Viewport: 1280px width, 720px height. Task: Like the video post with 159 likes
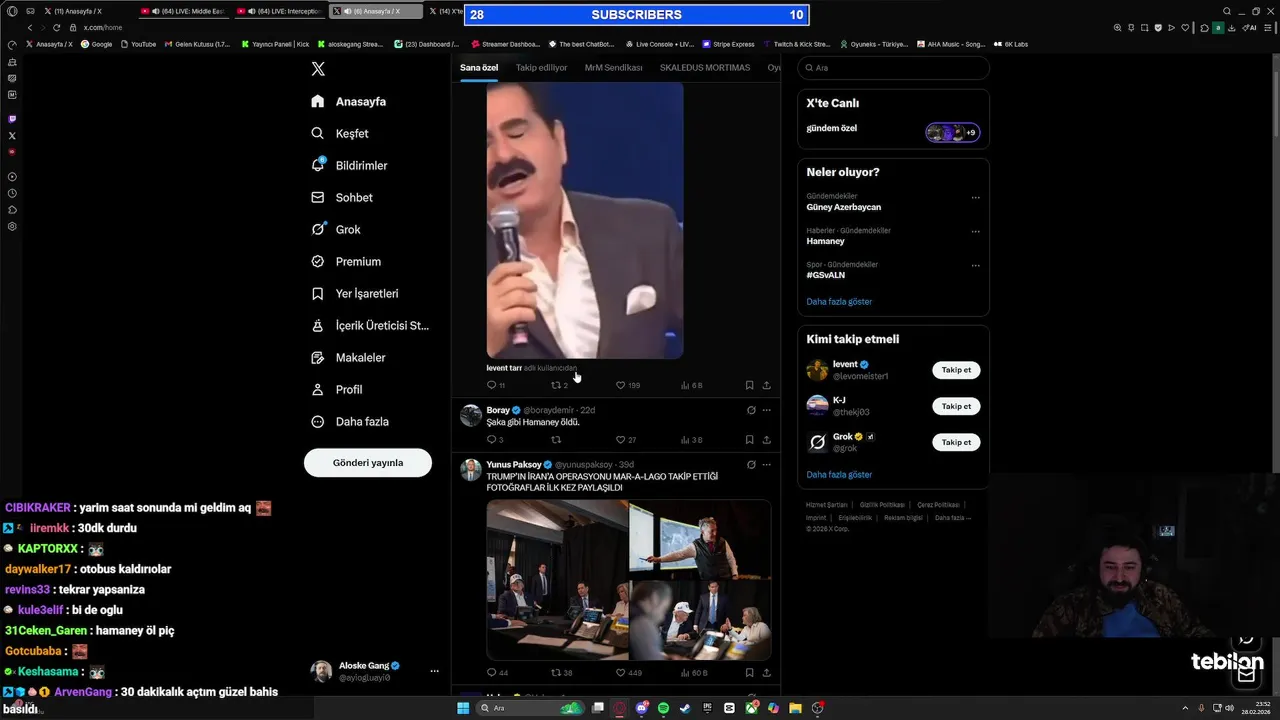pos(620,385)
